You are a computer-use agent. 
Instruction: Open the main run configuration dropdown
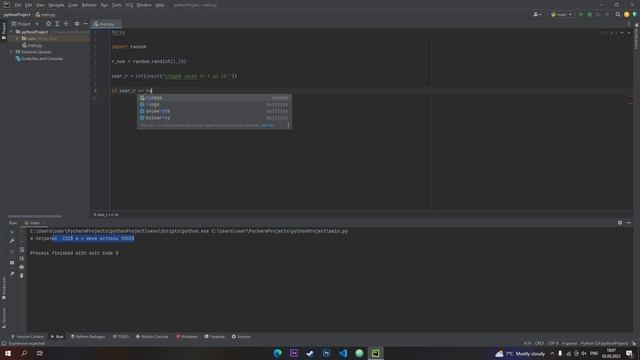coord(562,14)
